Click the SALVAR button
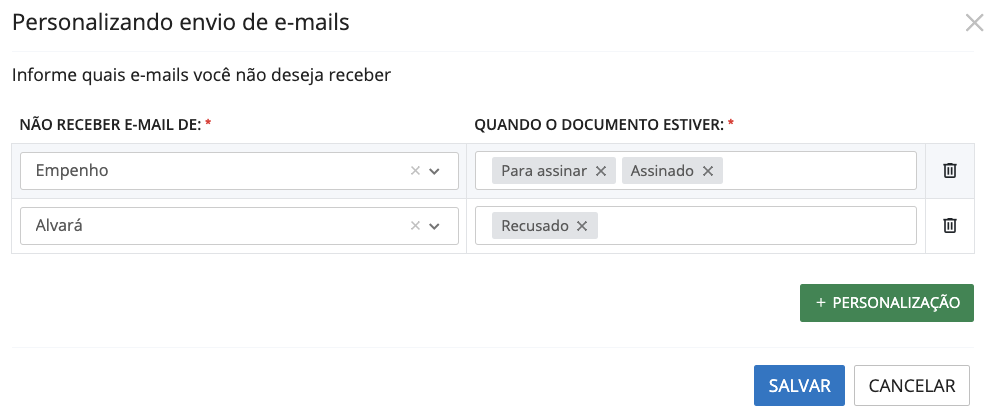The height and width of the screenshot is (416, 988). (799, 386)
